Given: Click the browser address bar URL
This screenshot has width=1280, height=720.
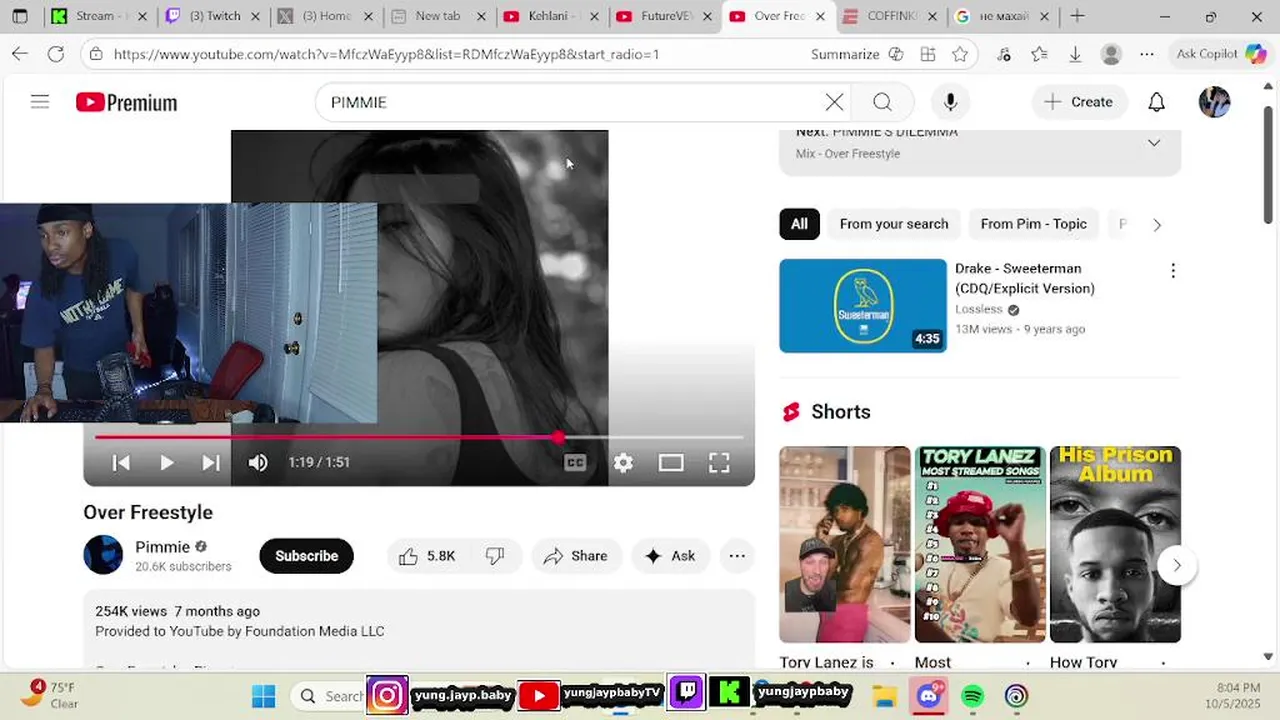Looking at the screenshot, I should point(386,54).
